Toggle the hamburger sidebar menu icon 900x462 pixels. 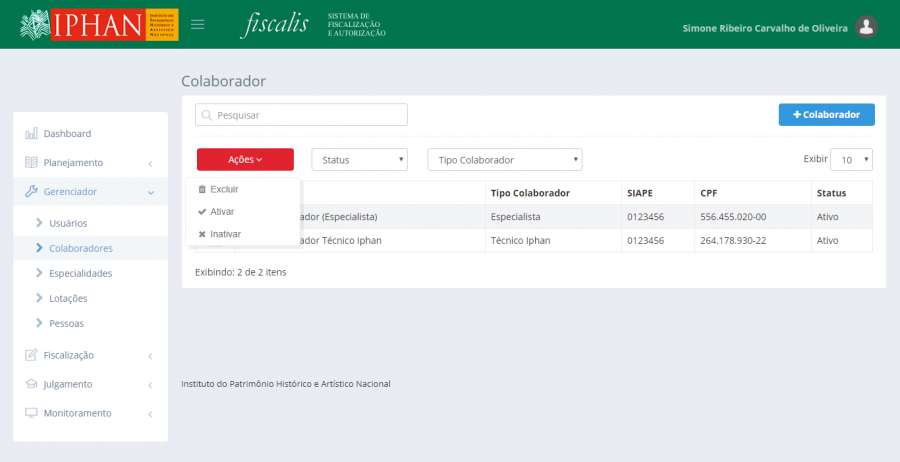pos(198,24)
